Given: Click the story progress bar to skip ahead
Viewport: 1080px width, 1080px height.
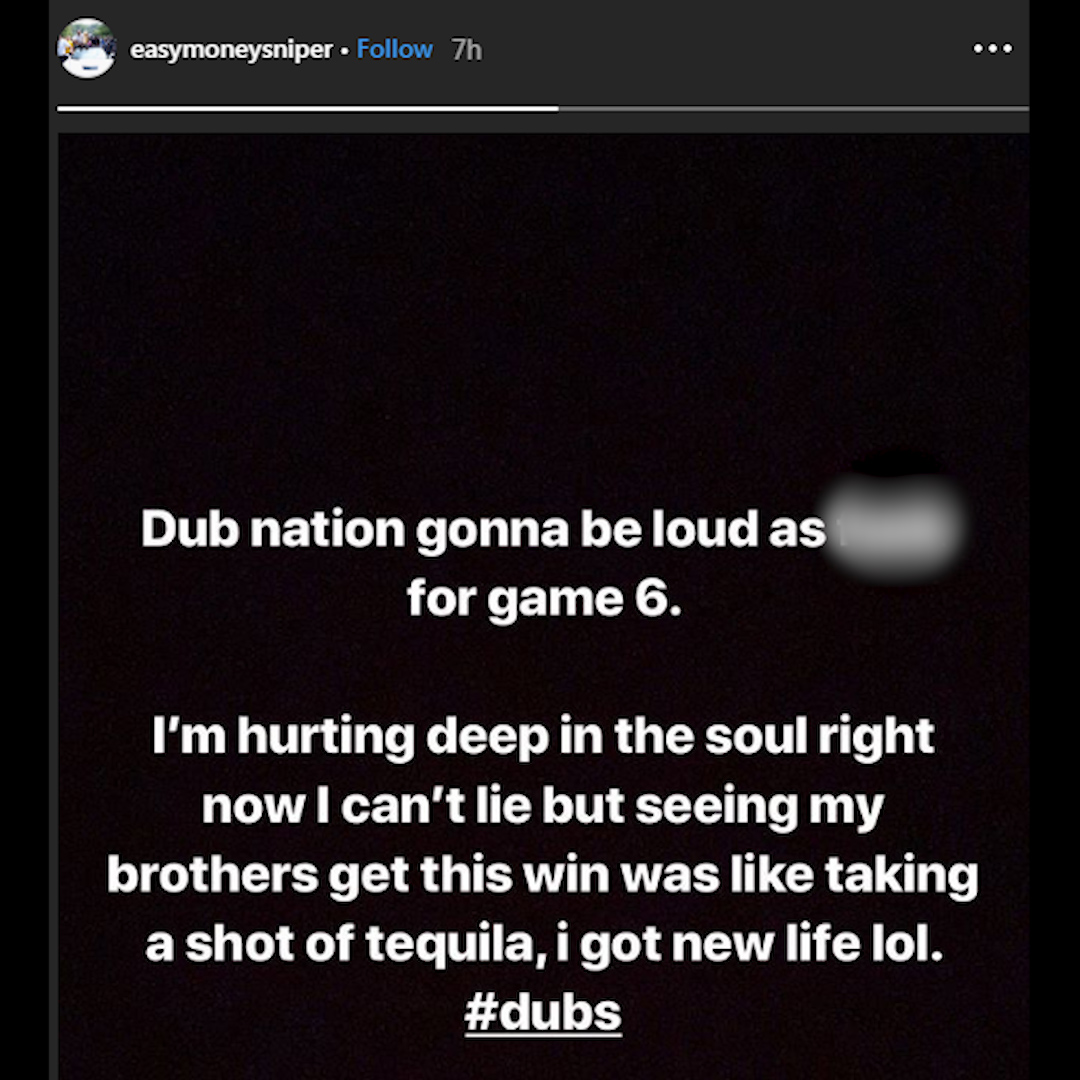Looking at the screenshot, I should [x=540, y=105].
